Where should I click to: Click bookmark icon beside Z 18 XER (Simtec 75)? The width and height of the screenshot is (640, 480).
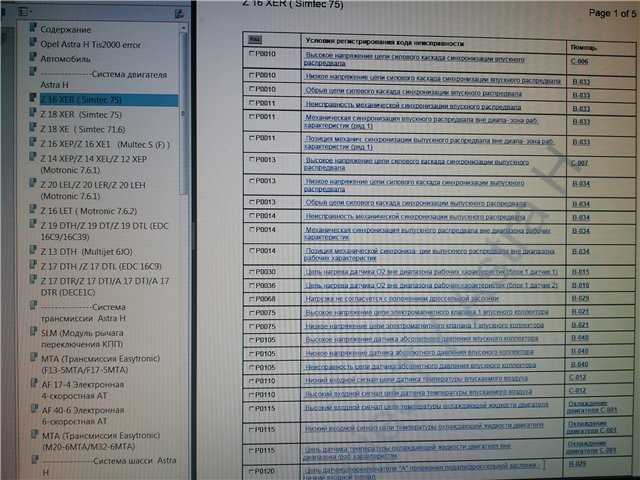tap(33, 112)
